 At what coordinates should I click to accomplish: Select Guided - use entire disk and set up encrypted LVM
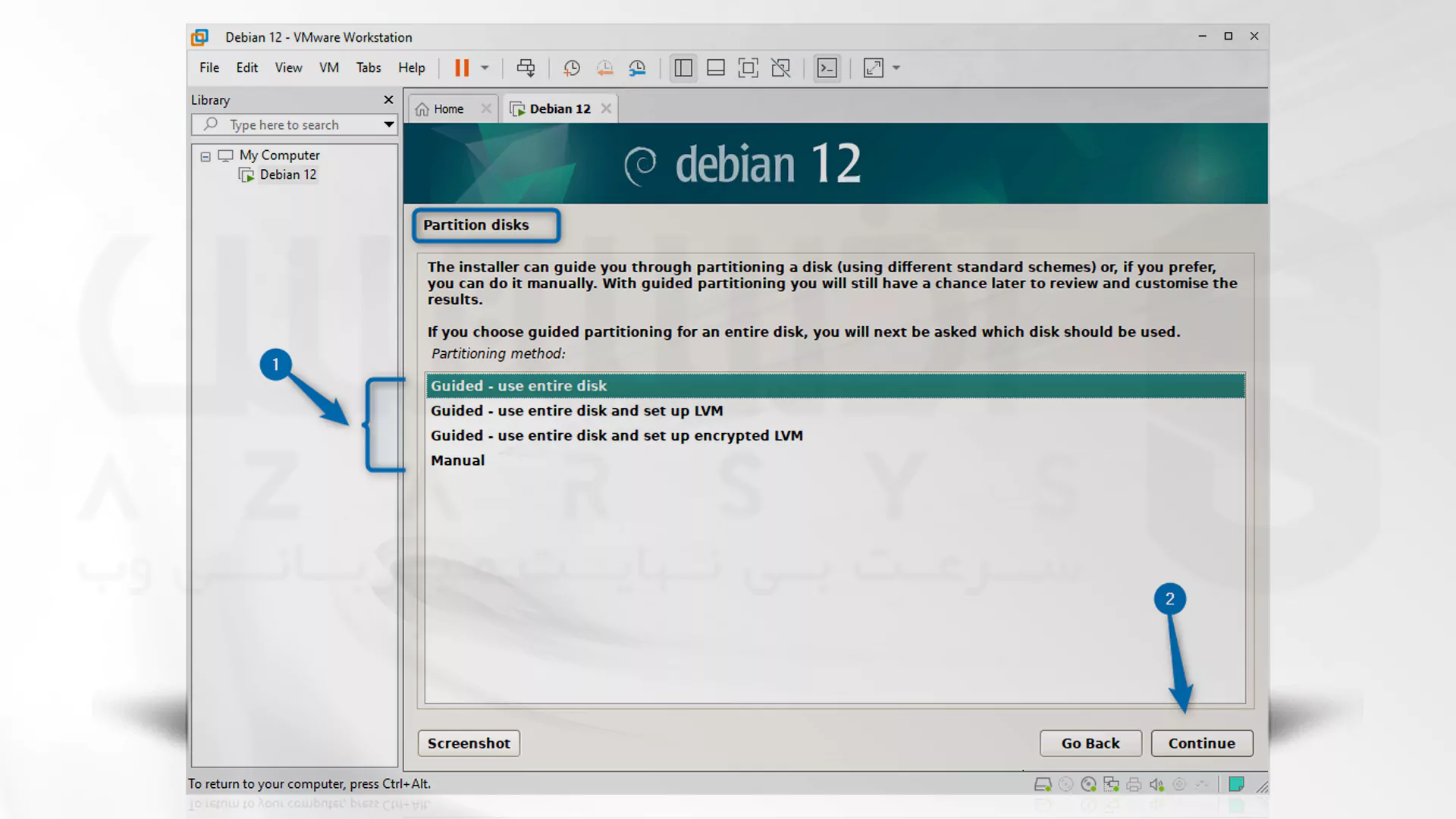pyautogui.click(x=617, y=435)
